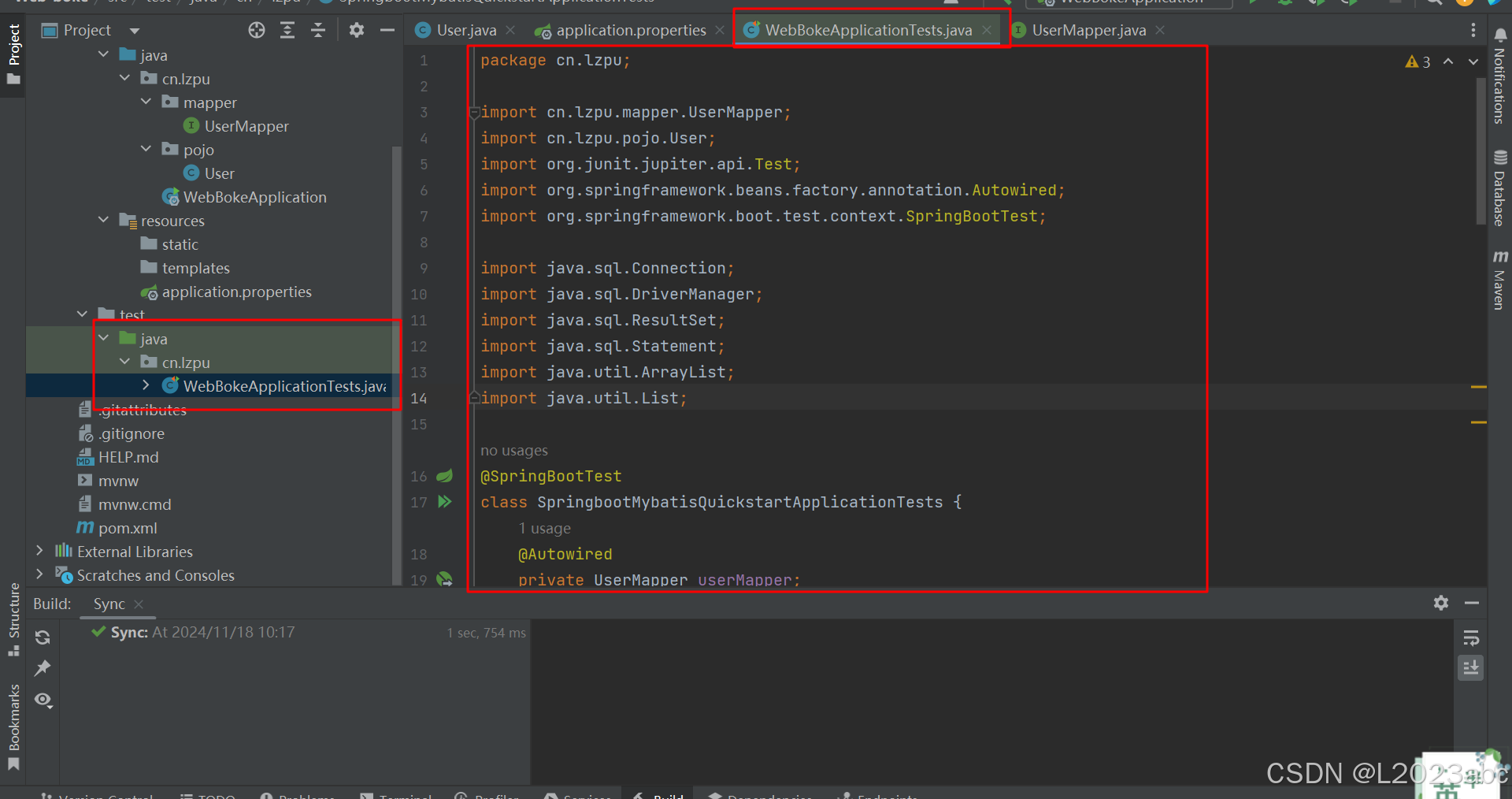Toggle the Structure tool window button
Screen dimensions: 1512x799
[13, 619]
